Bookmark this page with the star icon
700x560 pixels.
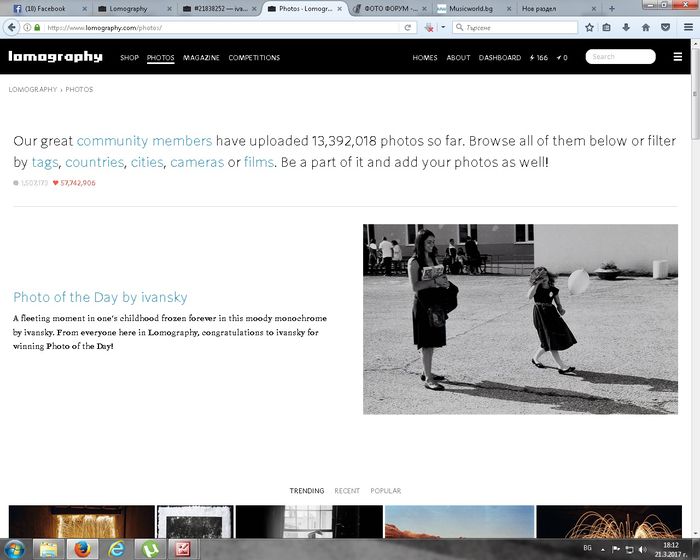[589, 27]
